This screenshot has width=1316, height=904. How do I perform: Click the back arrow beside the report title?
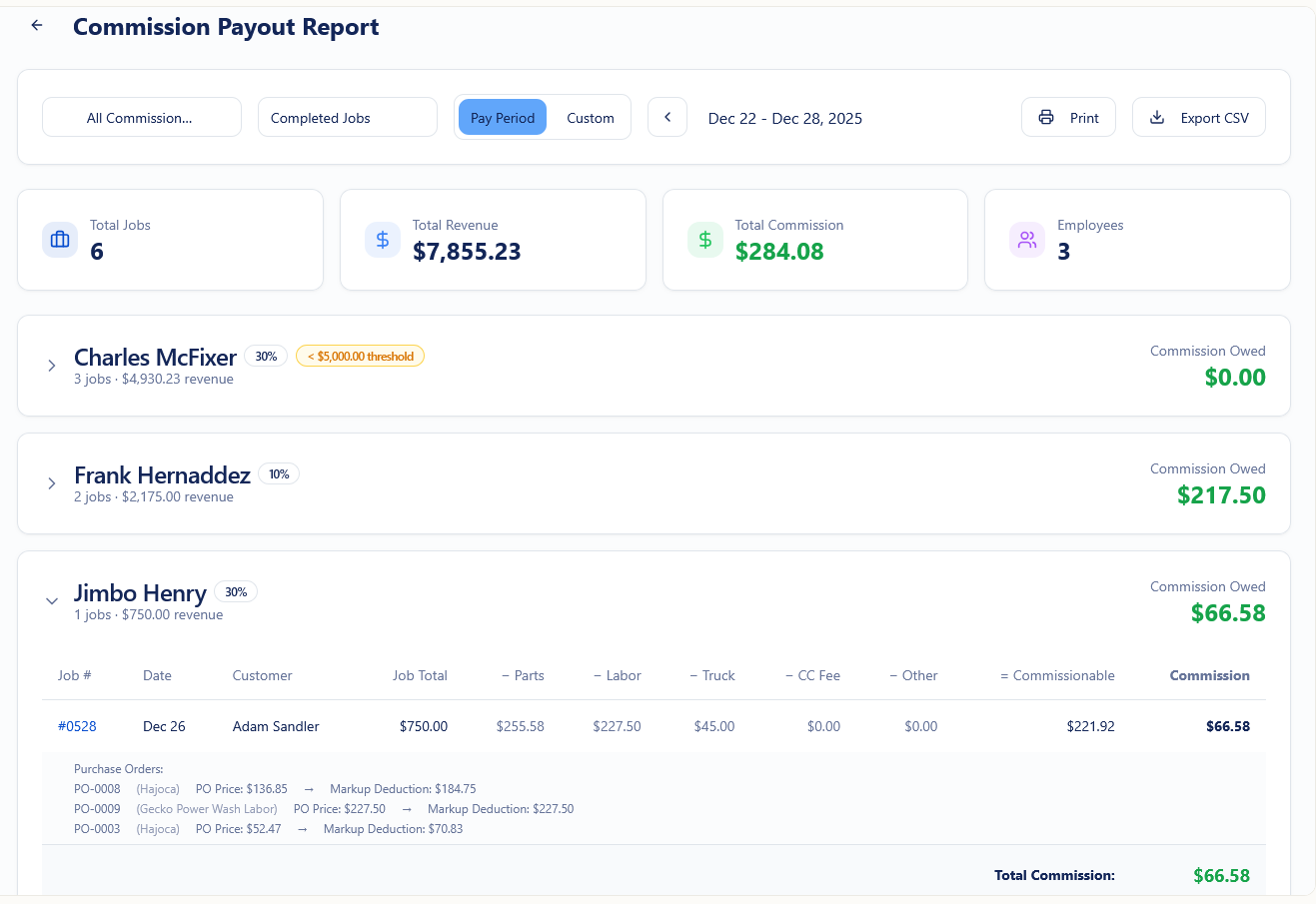pyautogui.click(x=36, y=25)
